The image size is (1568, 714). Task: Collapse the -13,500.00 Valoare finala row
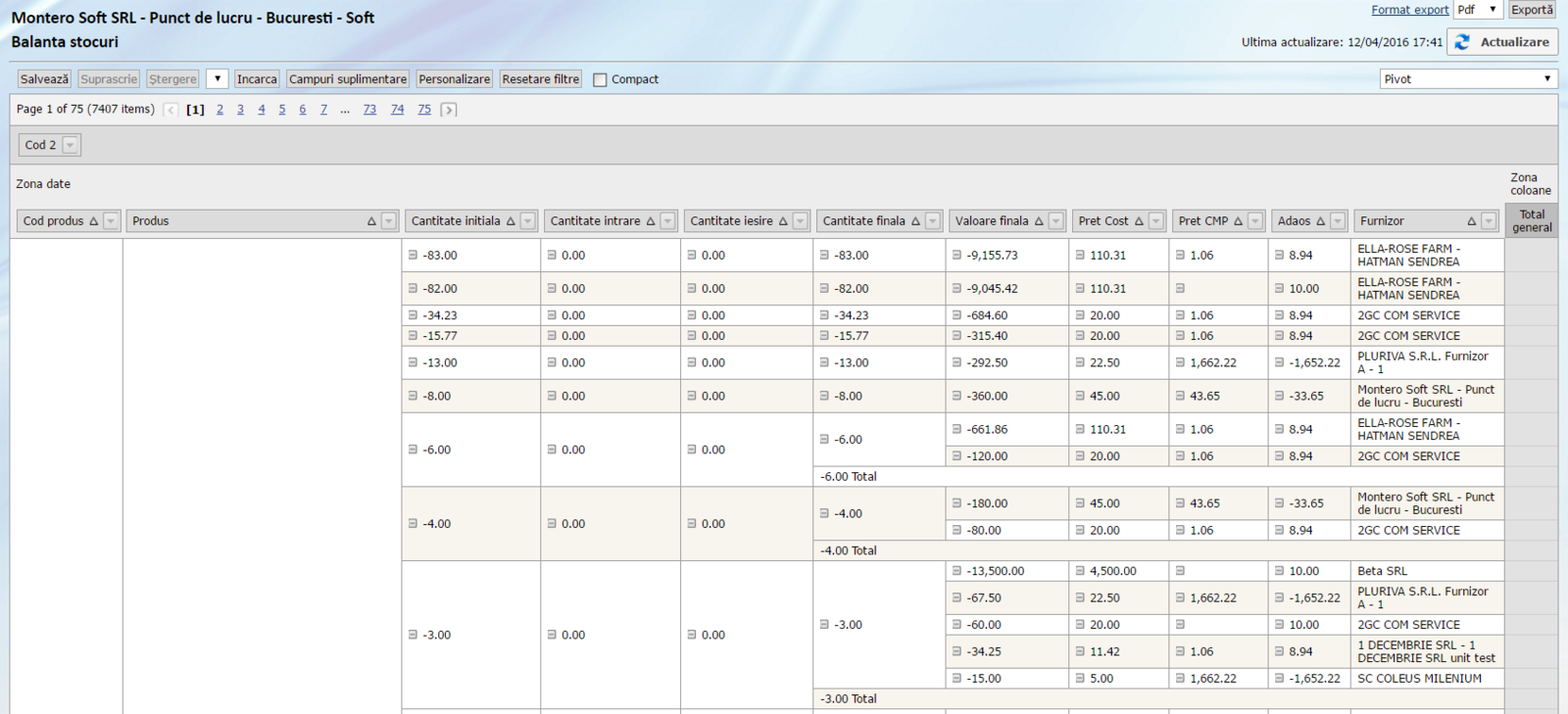pos(956,571)
